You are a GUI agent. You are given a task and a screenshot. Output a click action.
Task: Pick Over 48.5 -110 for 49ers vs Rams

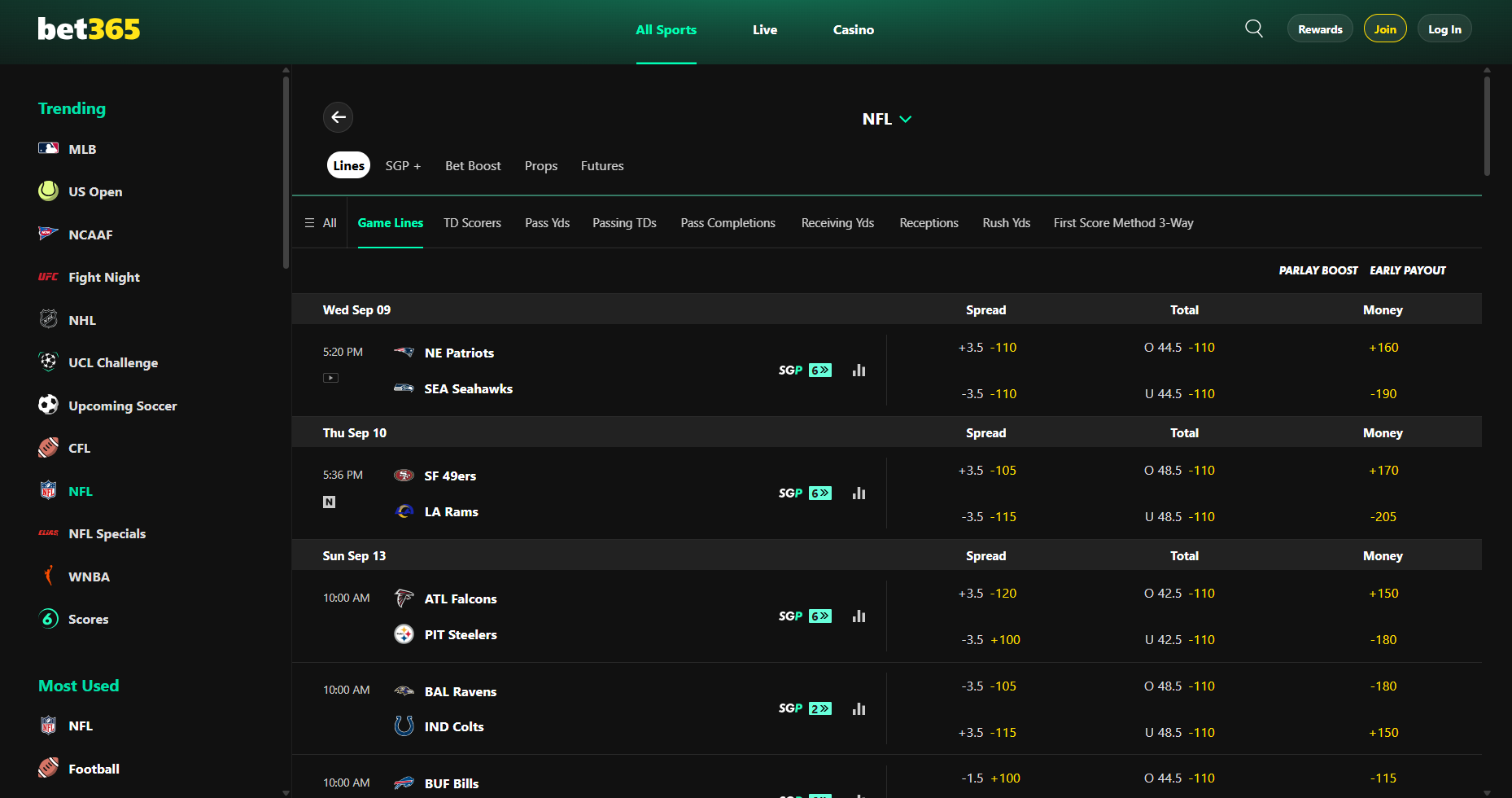point(1179,470)
